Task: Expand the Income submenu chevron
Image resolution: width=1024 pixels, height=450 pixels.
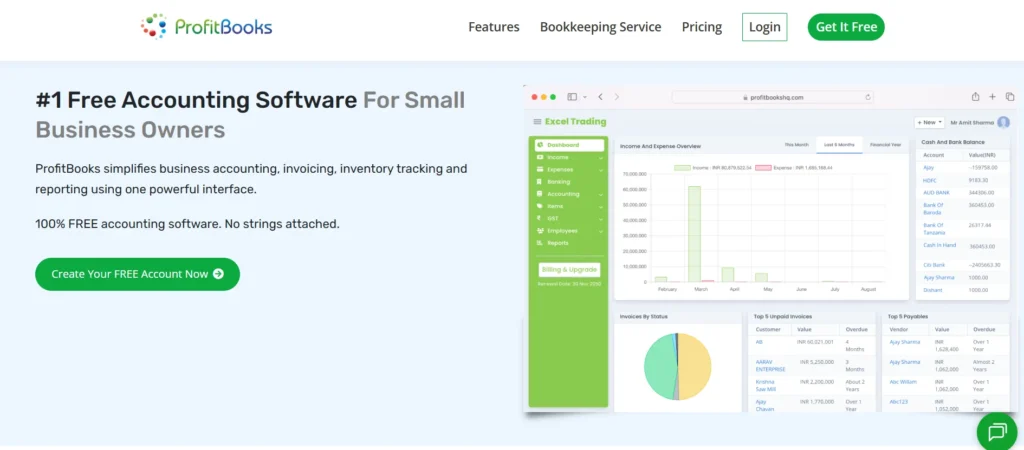Action: pyautogui.click(x=601, y=157)
